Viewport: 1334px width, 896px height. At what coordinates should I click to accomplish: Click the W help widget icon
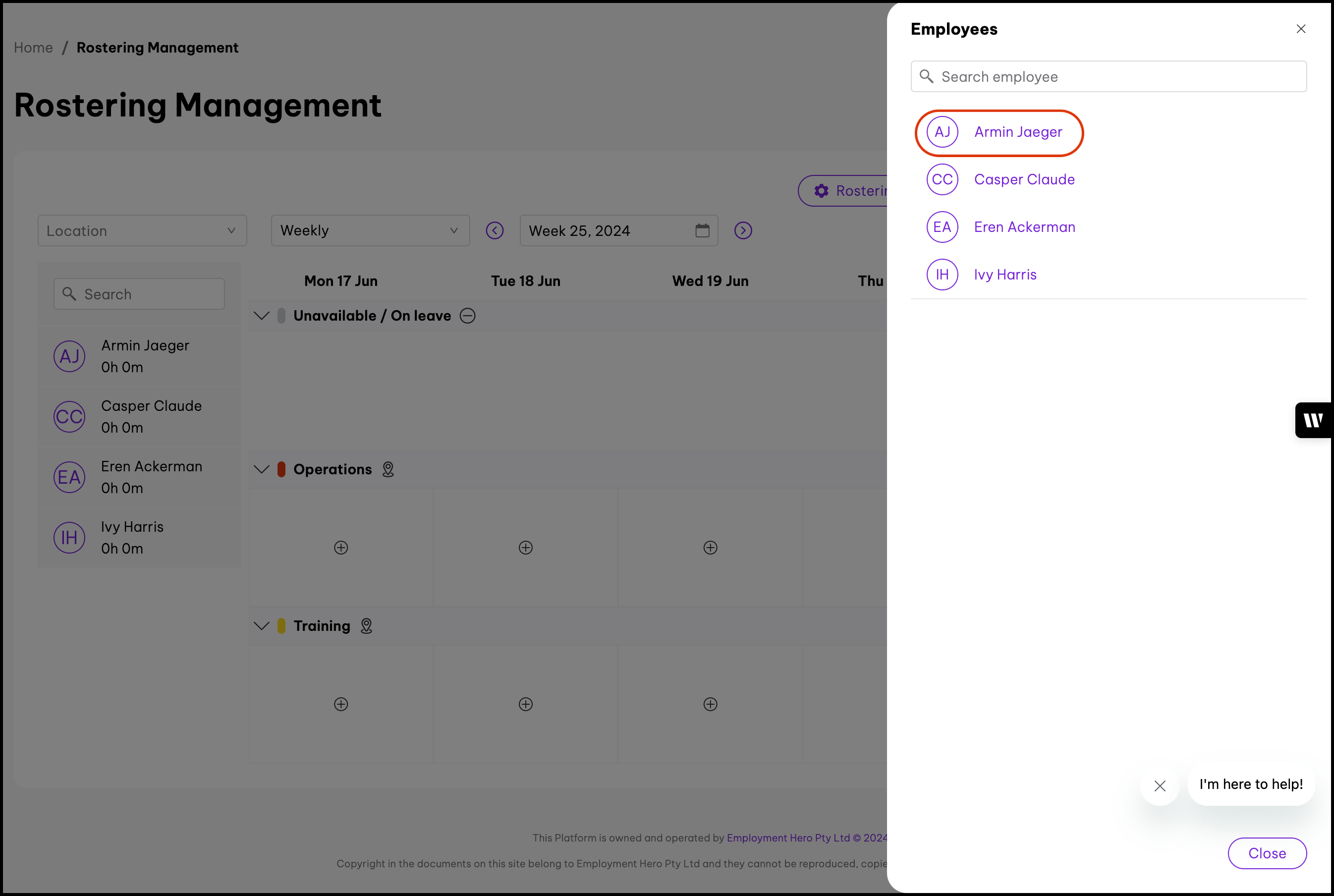pos(1313,421)
